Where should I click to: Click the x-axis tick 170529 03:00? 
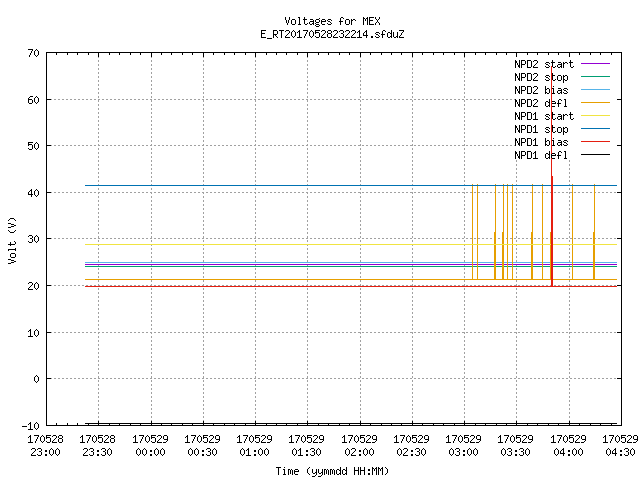pos(463,446)
